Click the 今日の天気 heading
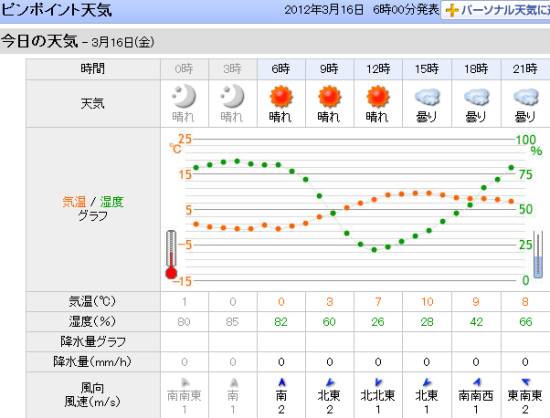The height and width of the screenshot is (418, 550). coord(39,41)
